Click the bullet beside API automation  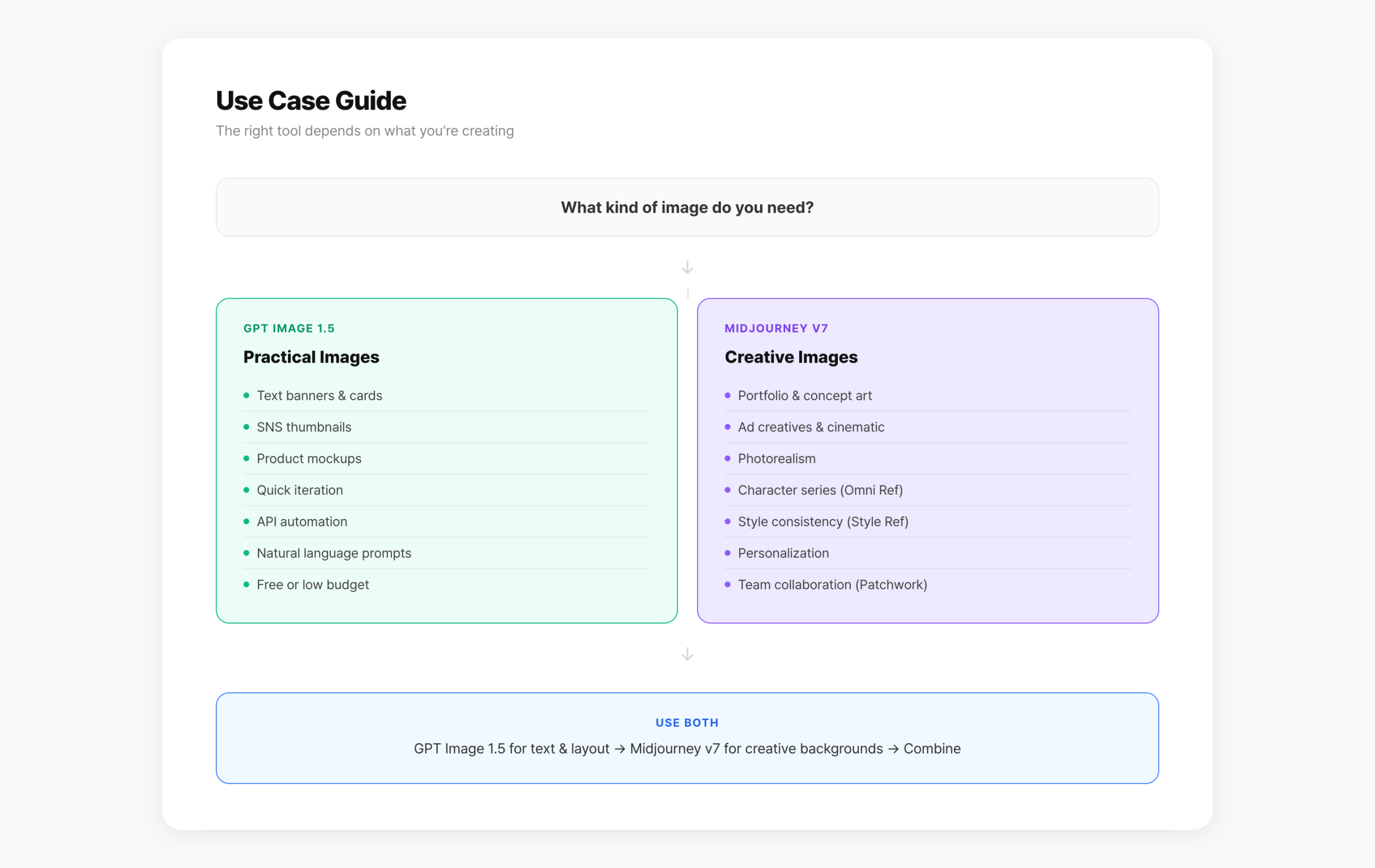tap(247, 522)
